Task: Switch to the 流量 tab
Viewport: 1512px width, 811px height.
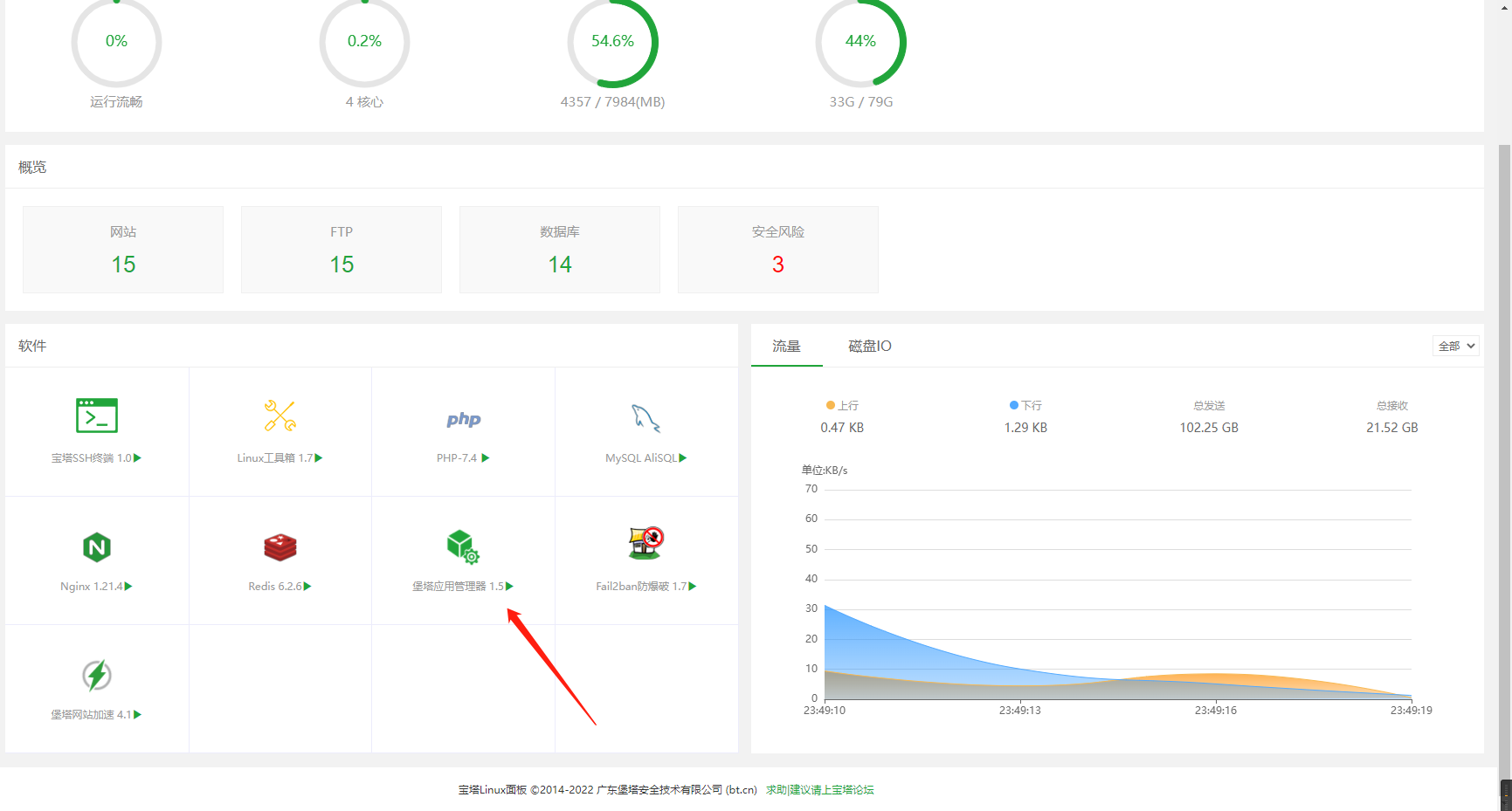Action: click(786, 346)
